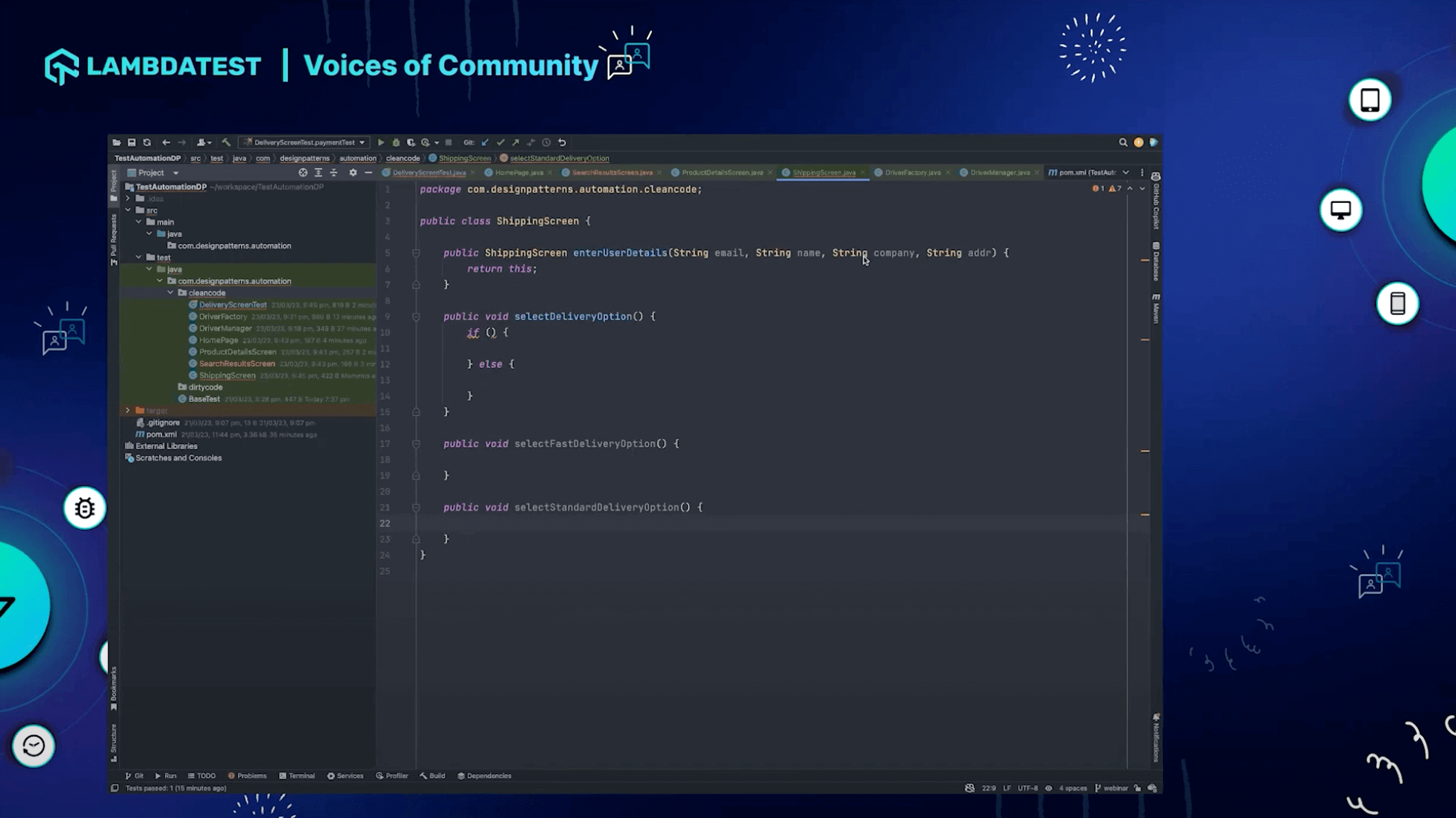Click the Git rollback icon
This screenshot has width=1456, height=818.
click(562, 143)
